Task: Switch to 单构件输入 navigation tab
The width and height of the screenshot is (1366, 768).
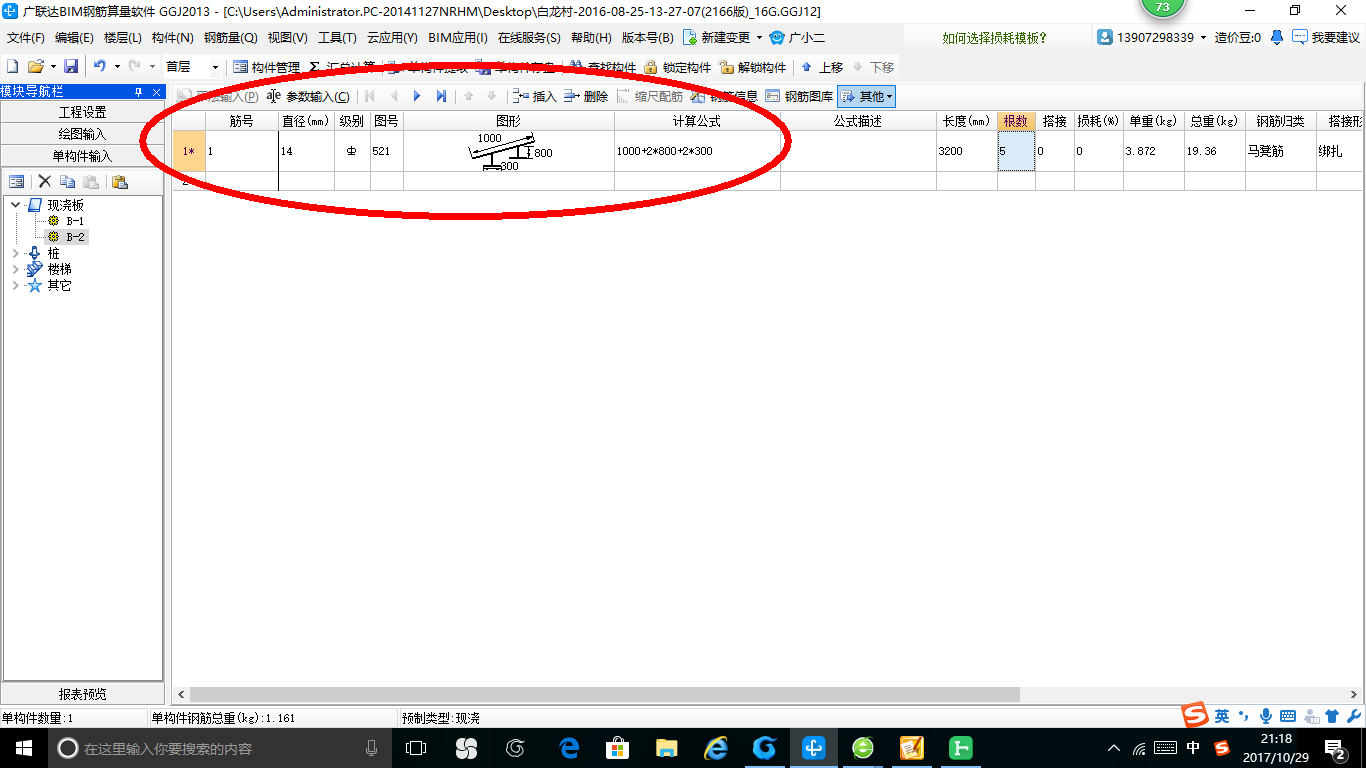Action: [x=82, y=156]
